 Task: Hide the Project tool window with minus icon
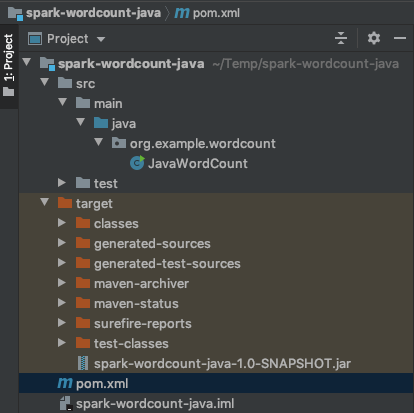(400, 38)
